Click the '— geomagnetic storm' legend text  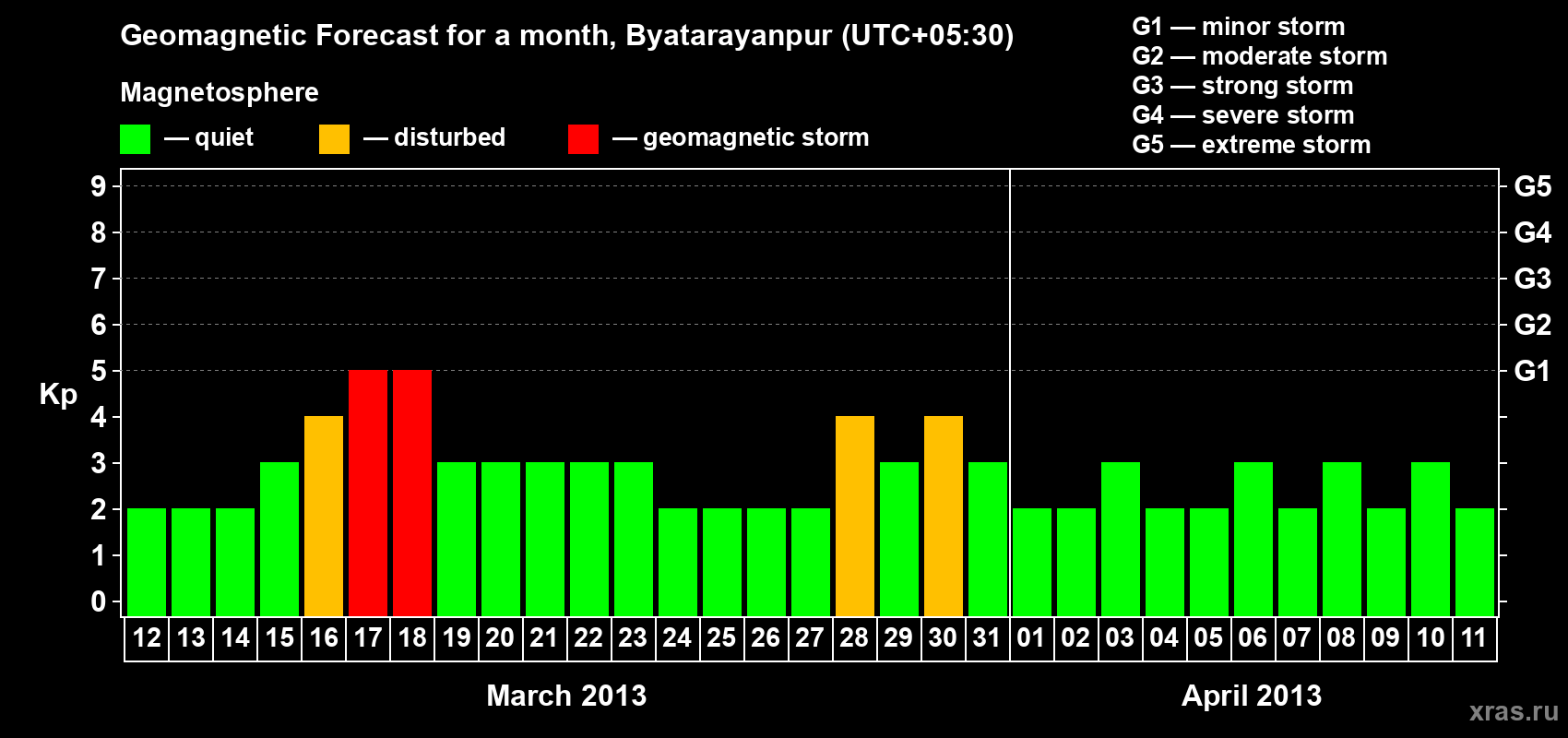[741, 138]
